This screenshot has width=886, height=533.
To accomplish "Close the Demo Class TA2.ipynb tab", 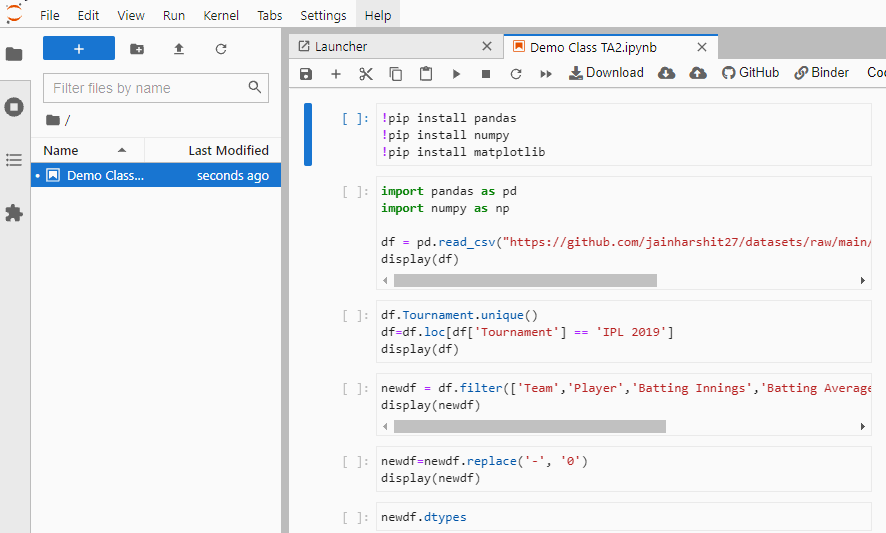I will 702,47.
